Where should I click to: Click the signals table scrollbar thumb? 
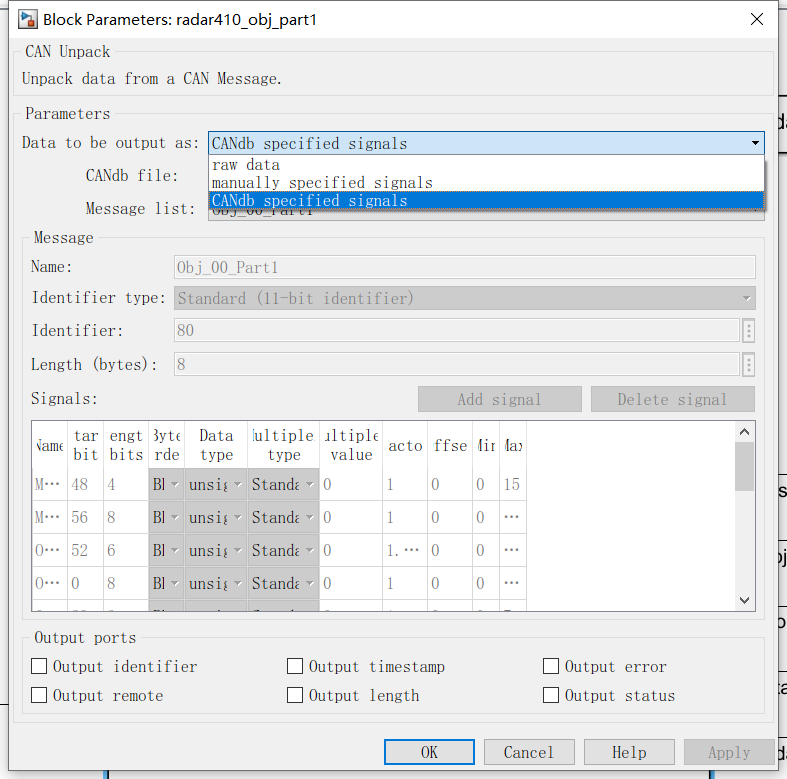tap(744, 466)
